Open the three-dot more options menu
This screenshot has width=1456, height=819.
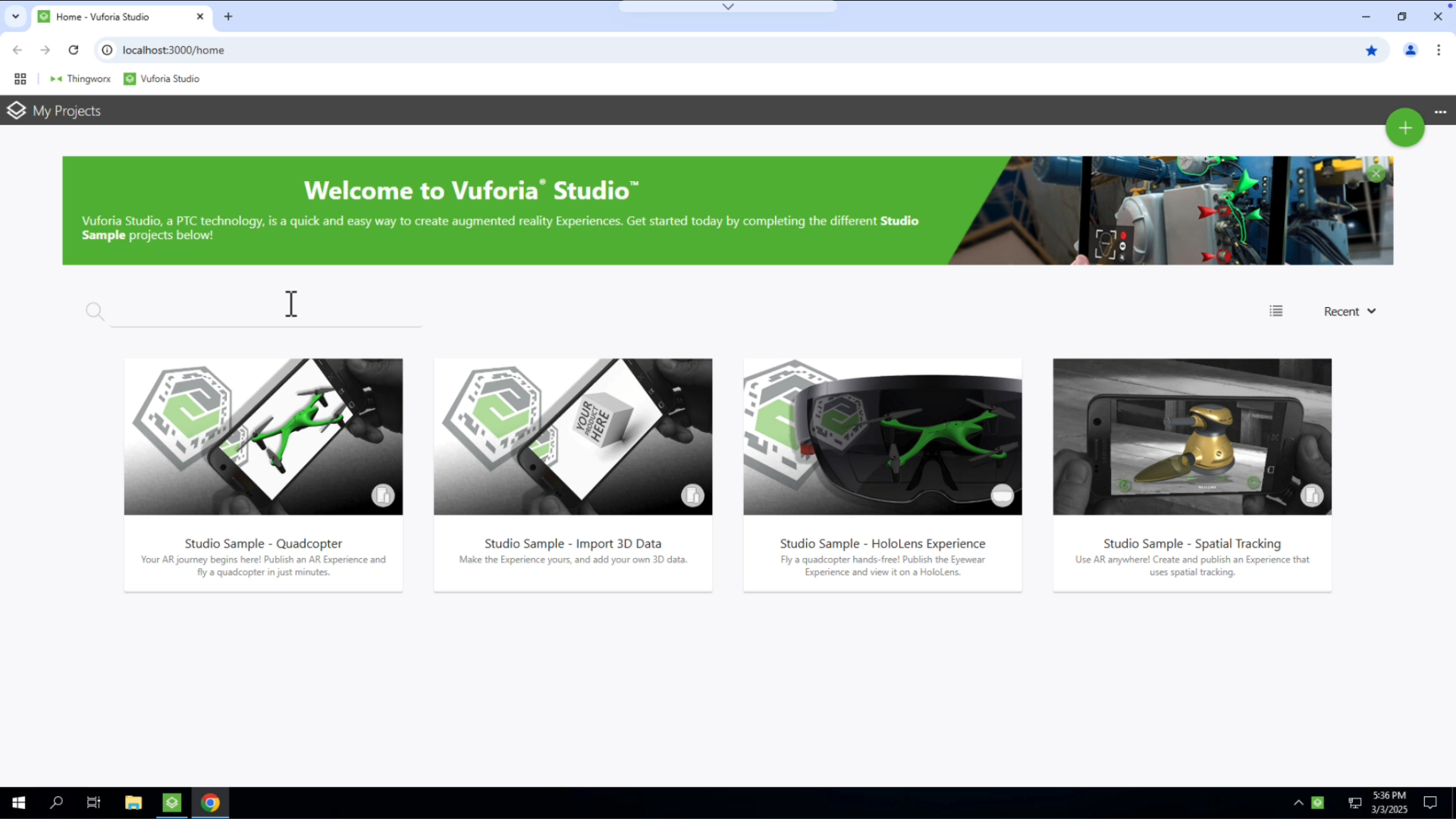pos(1440,111)
